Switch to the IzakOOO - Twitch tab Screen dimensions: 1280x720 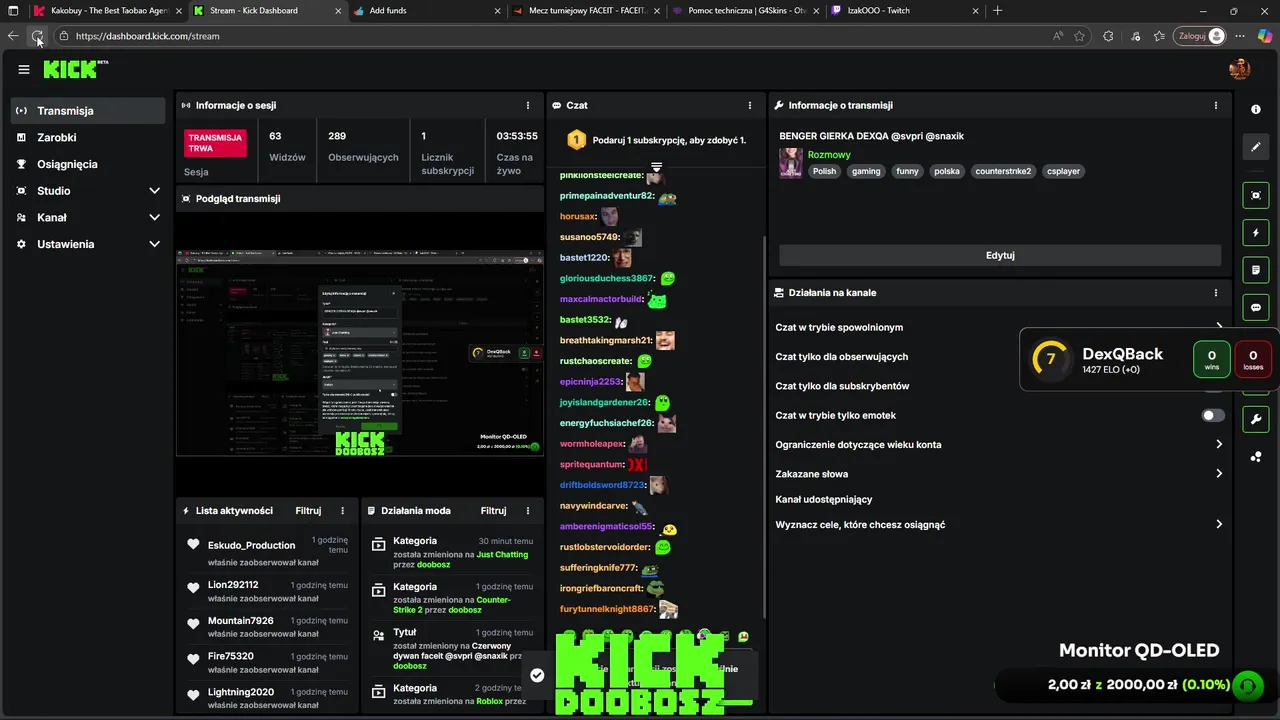[x=905, y=11]
